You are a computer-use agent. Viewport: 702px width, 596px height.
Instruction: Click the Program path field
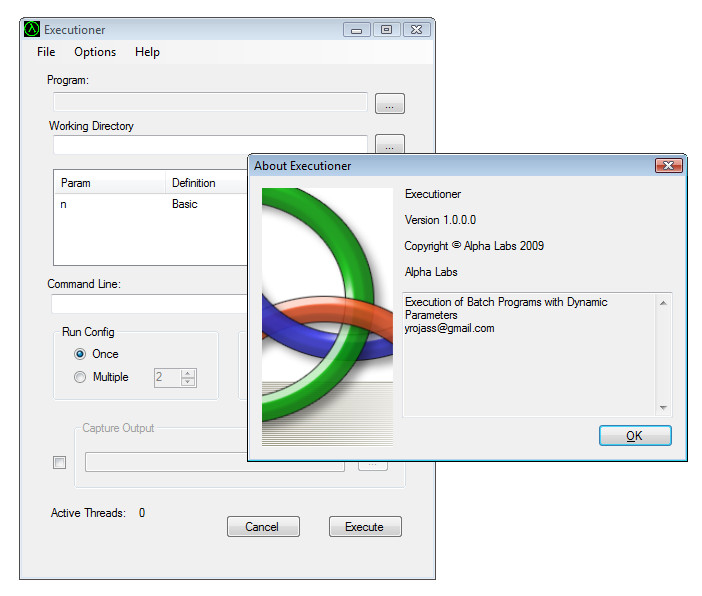click(x=210, y=102)
